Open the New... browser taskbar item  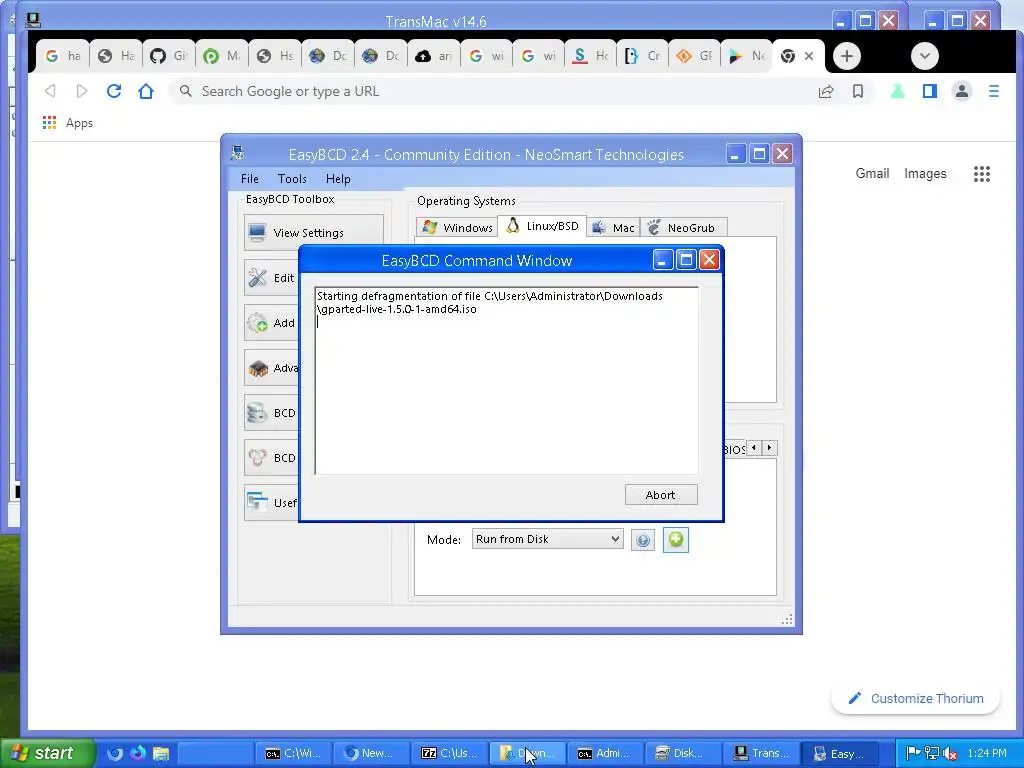coord(371,753)
